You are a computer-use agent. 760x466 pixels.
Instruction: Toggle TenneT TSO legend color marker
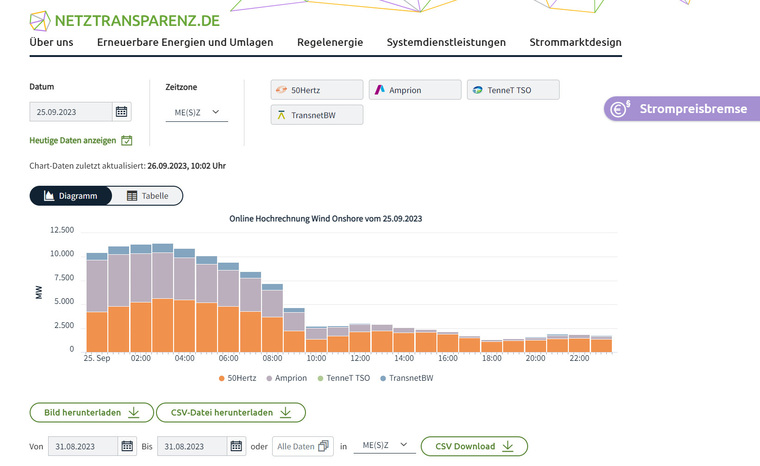pyautogui.click(x=319, y=378)
